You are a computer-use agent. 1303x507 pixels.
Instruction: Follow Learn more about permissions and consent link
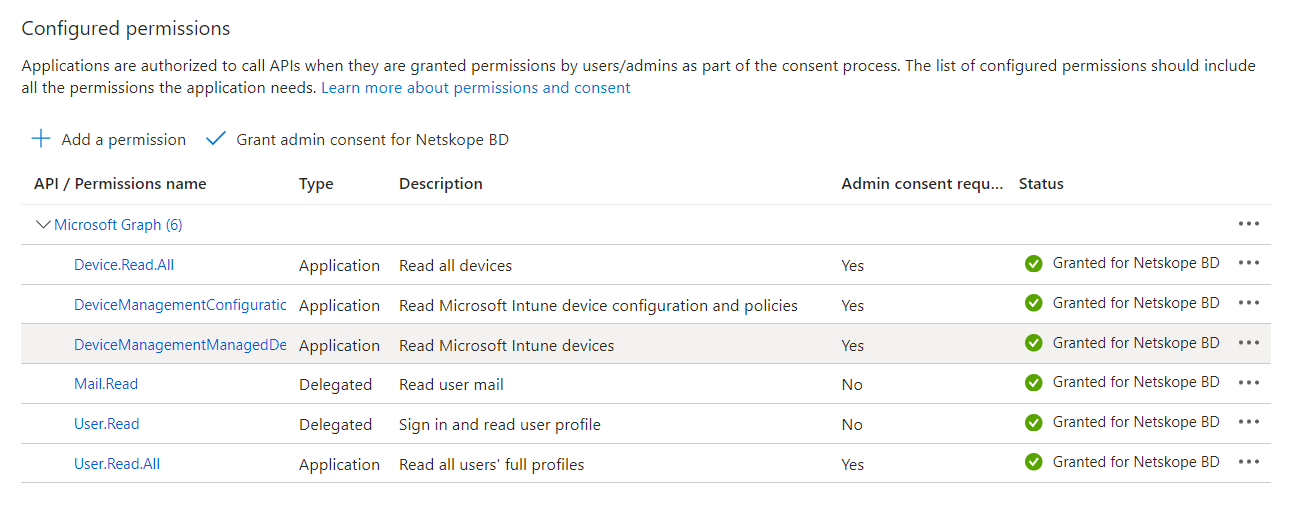[476, 88]
